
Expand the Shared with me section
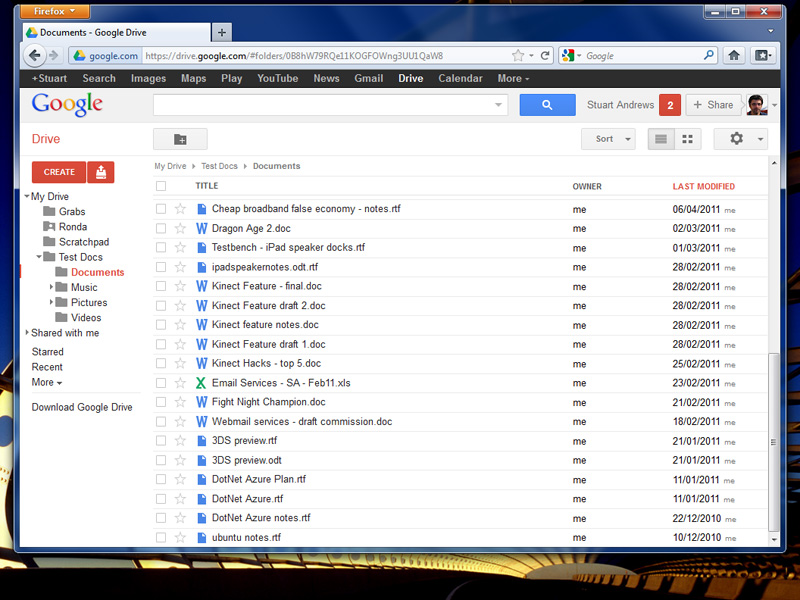pyautogui.click(x=27, y=332)
